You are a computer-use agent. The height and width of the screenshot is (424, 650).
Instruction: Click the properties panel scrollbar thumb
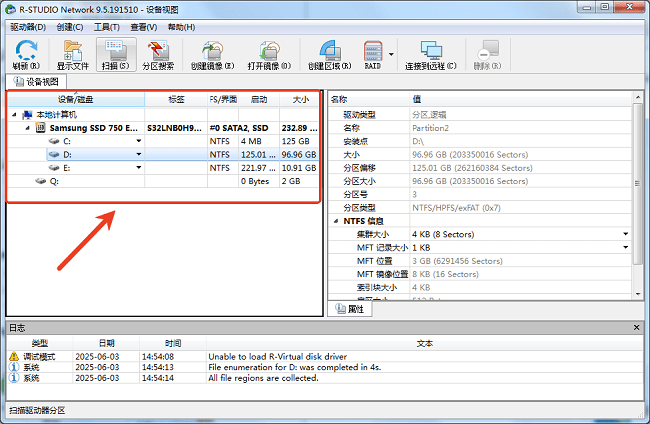pyautogui.click(x=638, y=183)
